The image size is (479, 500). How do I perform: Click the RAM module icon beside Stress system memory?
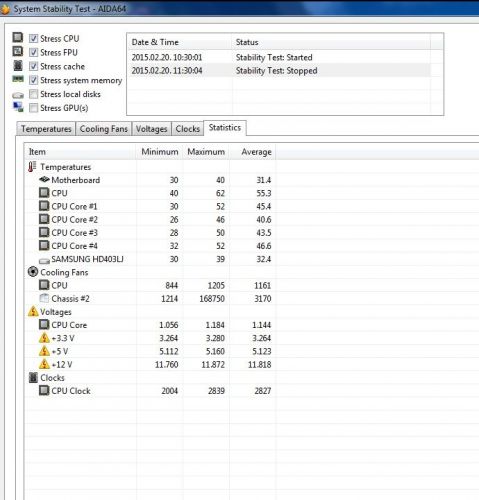click(x=18, y=79)
